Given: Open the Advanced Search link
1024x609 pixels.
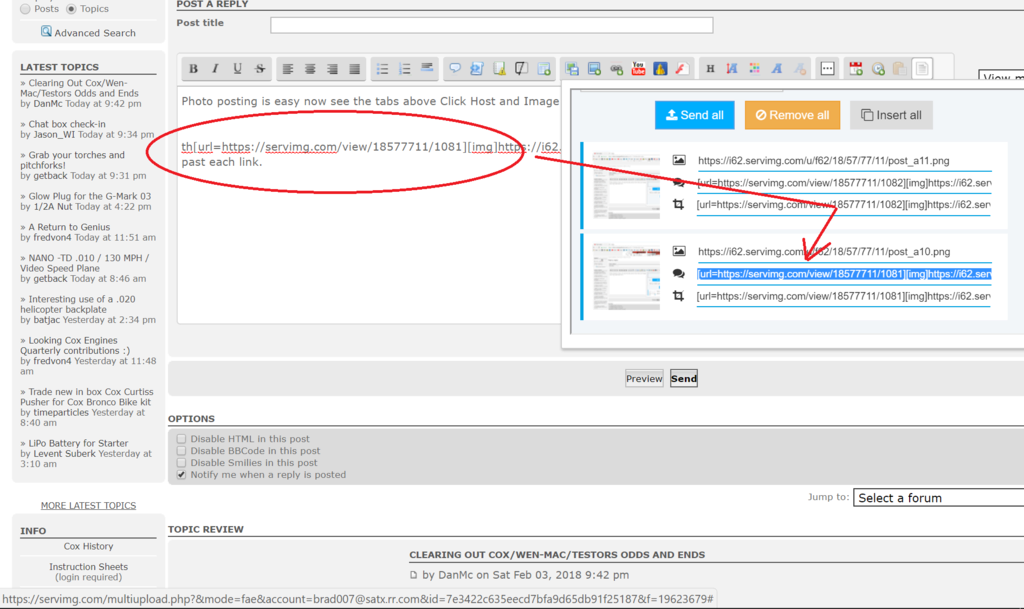Looking at the screenshot, I should click(95, 33).
